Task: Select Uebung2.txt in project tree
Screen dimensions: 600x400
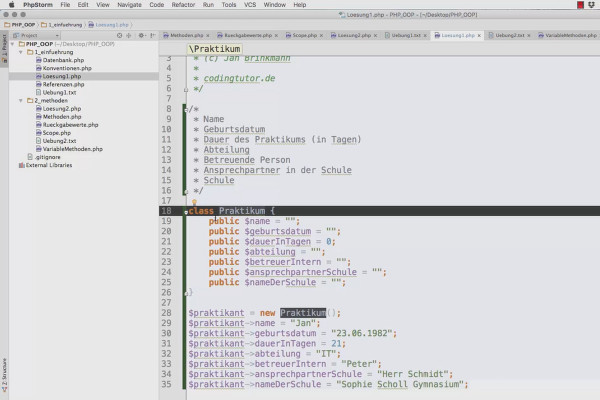Action: [x=59, y=141]
